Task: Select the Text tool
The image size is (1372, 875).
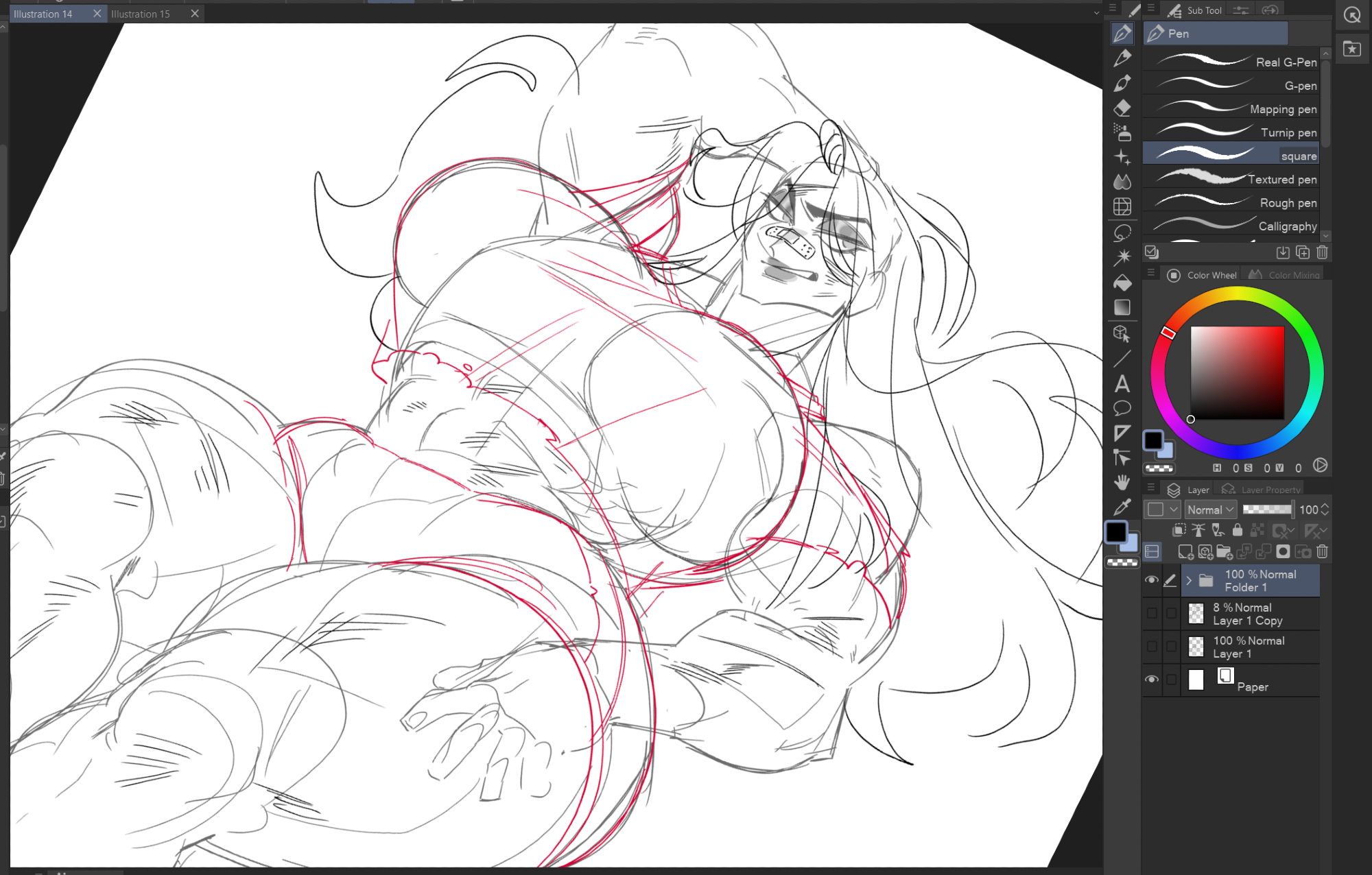Action: click(1122, 383)
